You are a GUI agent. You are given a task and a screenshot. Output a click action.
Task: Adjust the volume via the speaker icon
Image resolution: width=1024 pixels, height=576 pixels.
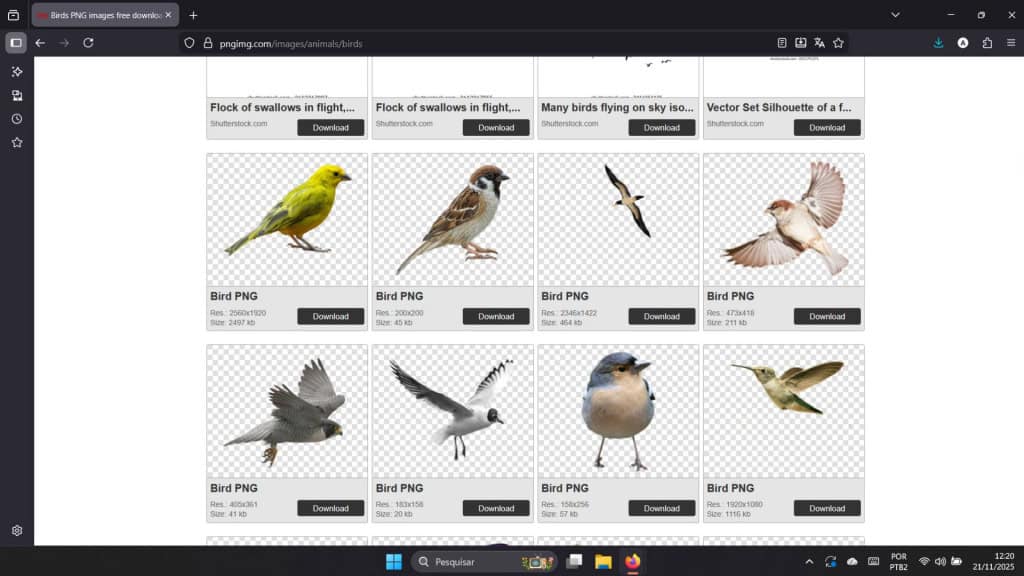[x=941, y=561]
